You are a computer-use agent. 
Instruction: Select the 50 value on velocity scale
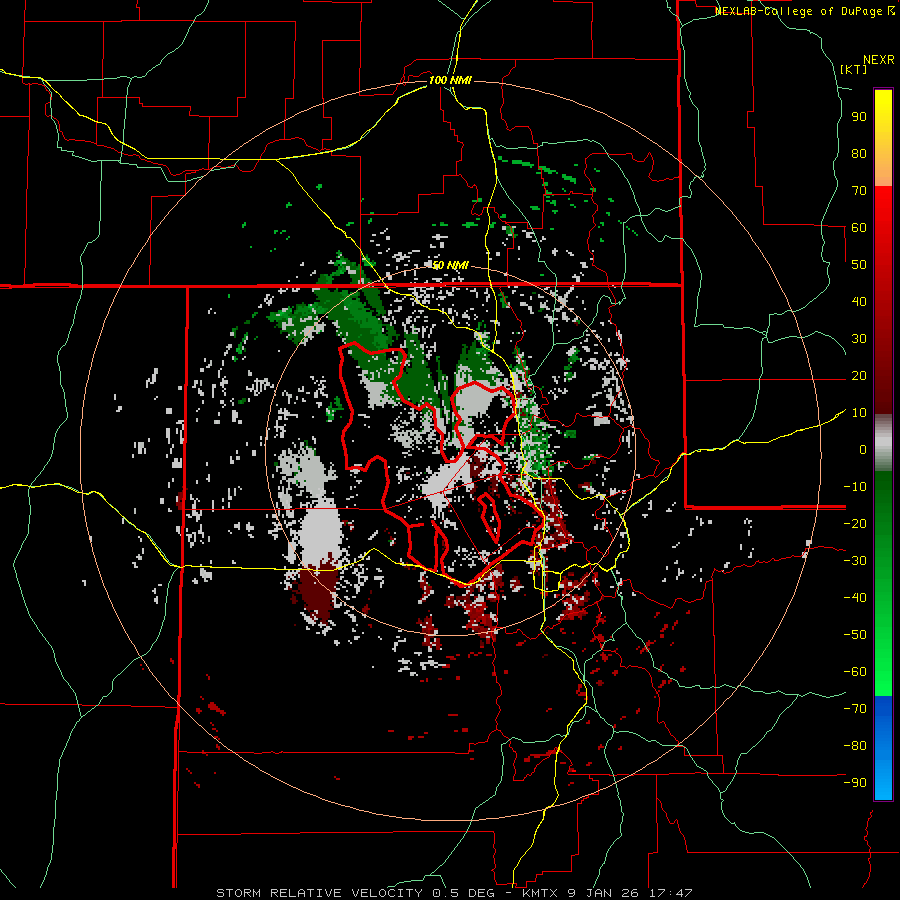(859, 265)
